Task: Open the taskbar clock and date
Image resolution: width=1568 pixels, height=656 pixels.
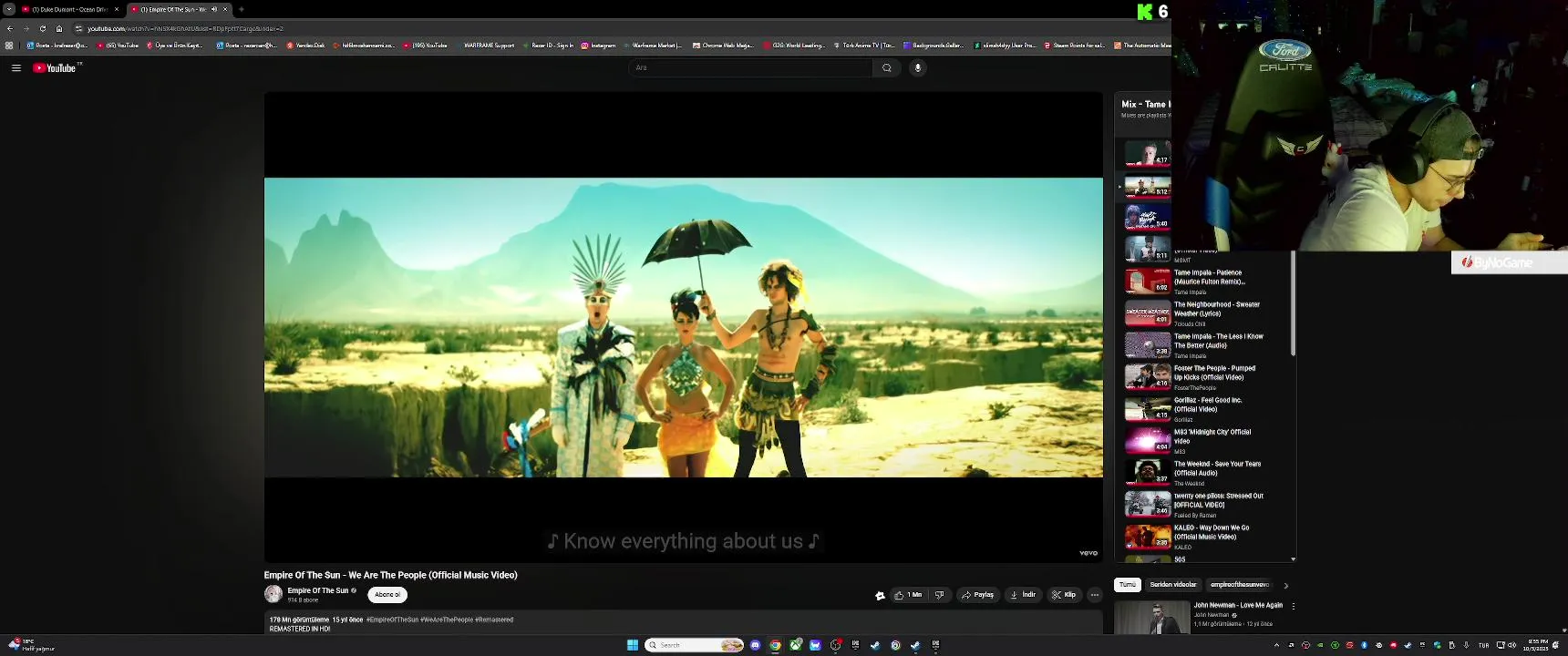Action: 1537,645
